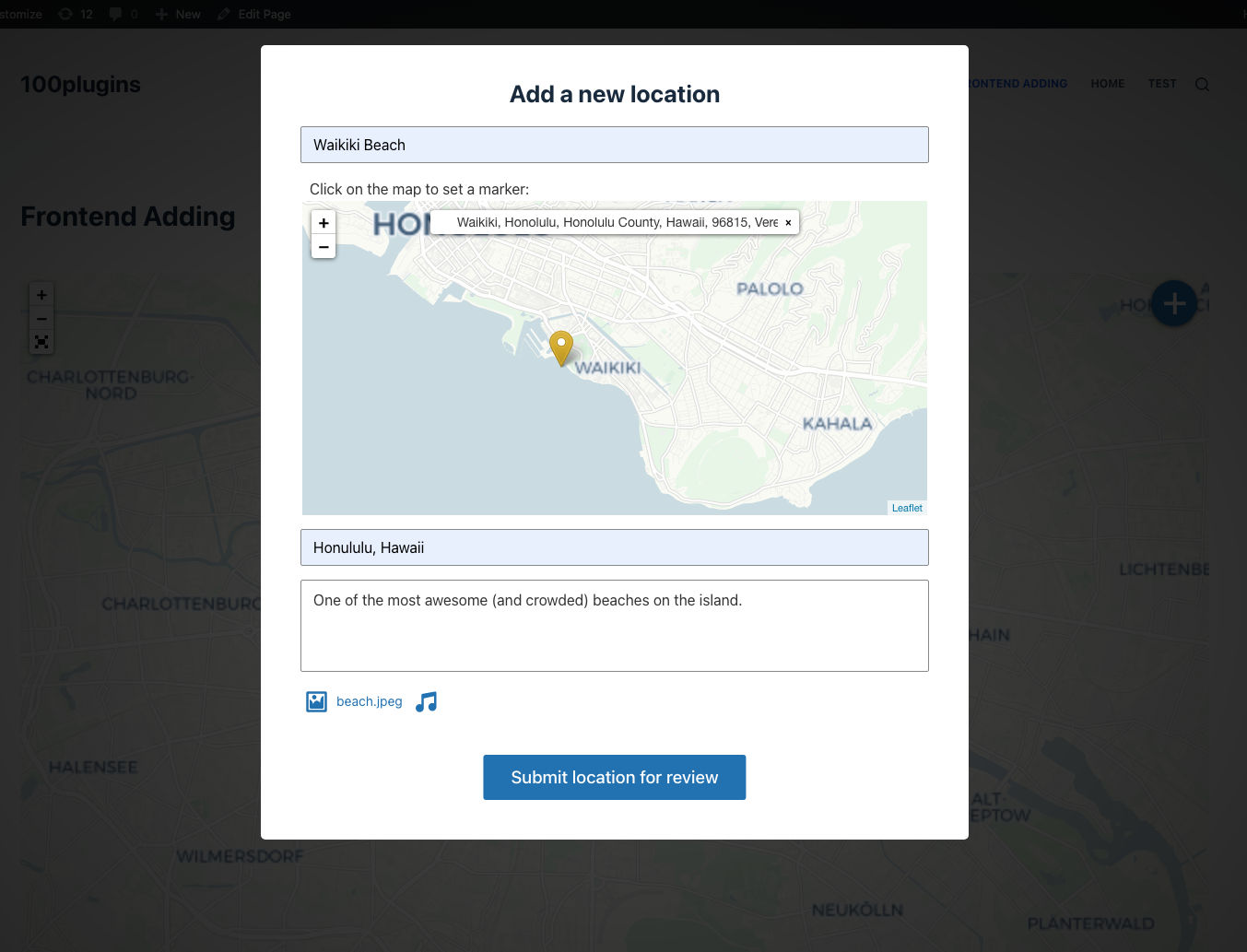Zoom in on the modal map

click(x=324, y=223)
